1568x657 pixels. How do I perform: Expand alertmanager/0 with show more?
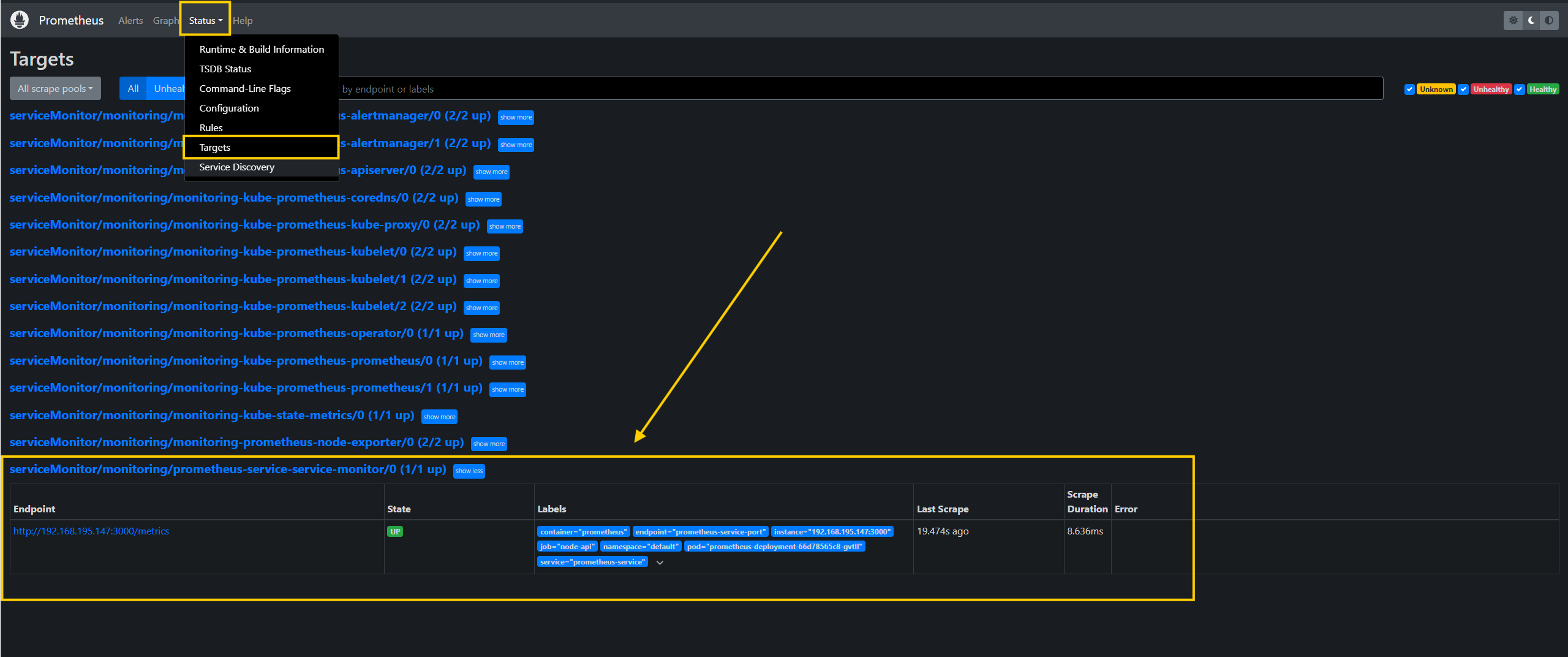pyautogui.click(x=516, y=117)
